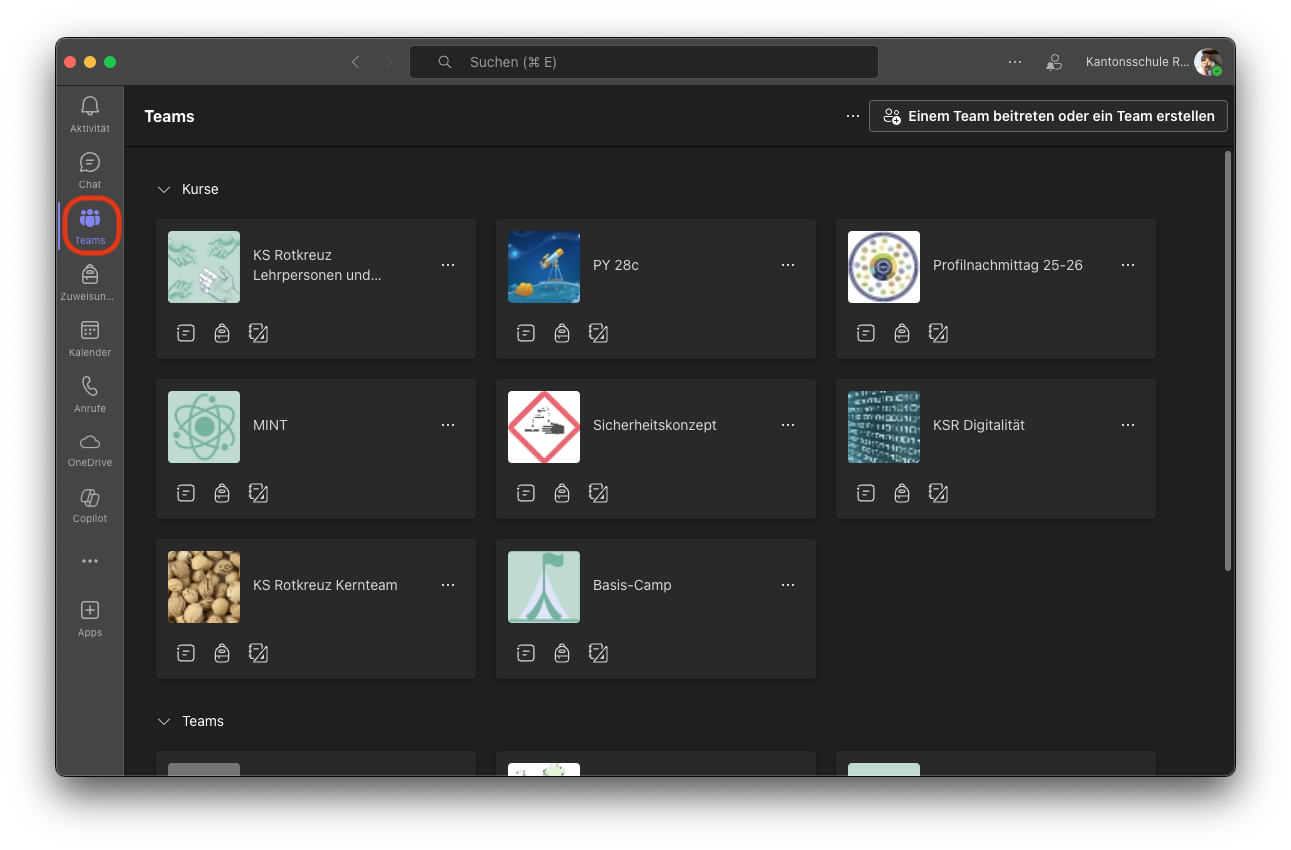Click Einem Team beitreten oder ein Team erstellen
The image size is (1291, 850).
click(1048, 116)
